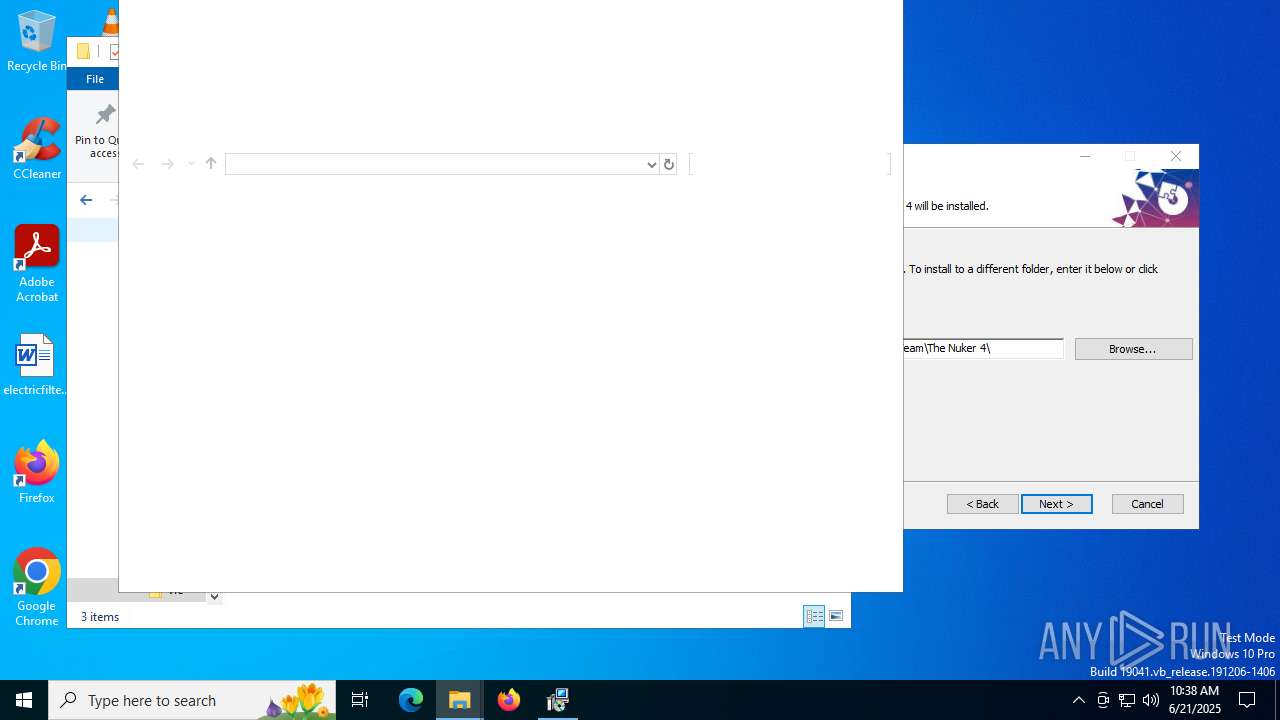Open the clock showing 10:38 AM

(1195, 700)
